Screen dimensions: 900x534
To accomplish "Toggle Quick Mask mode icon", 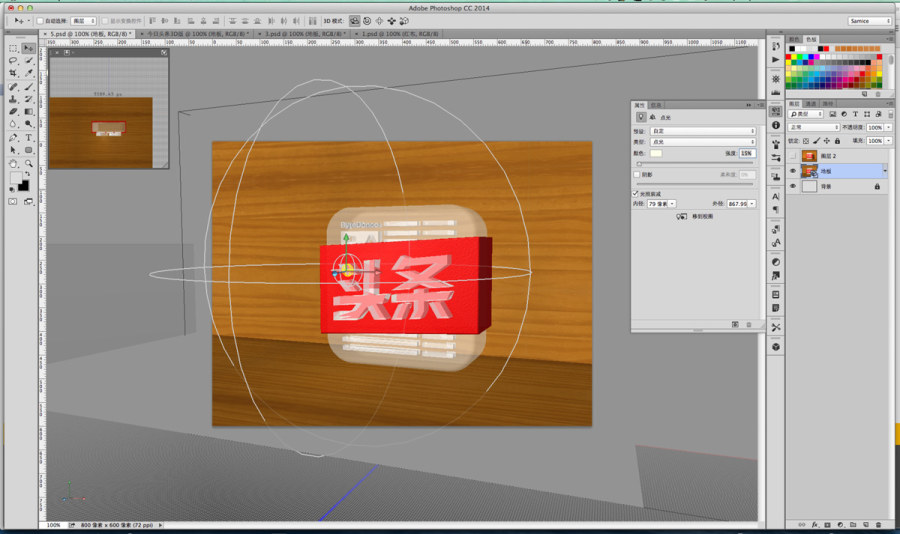I will pos(13,202).
